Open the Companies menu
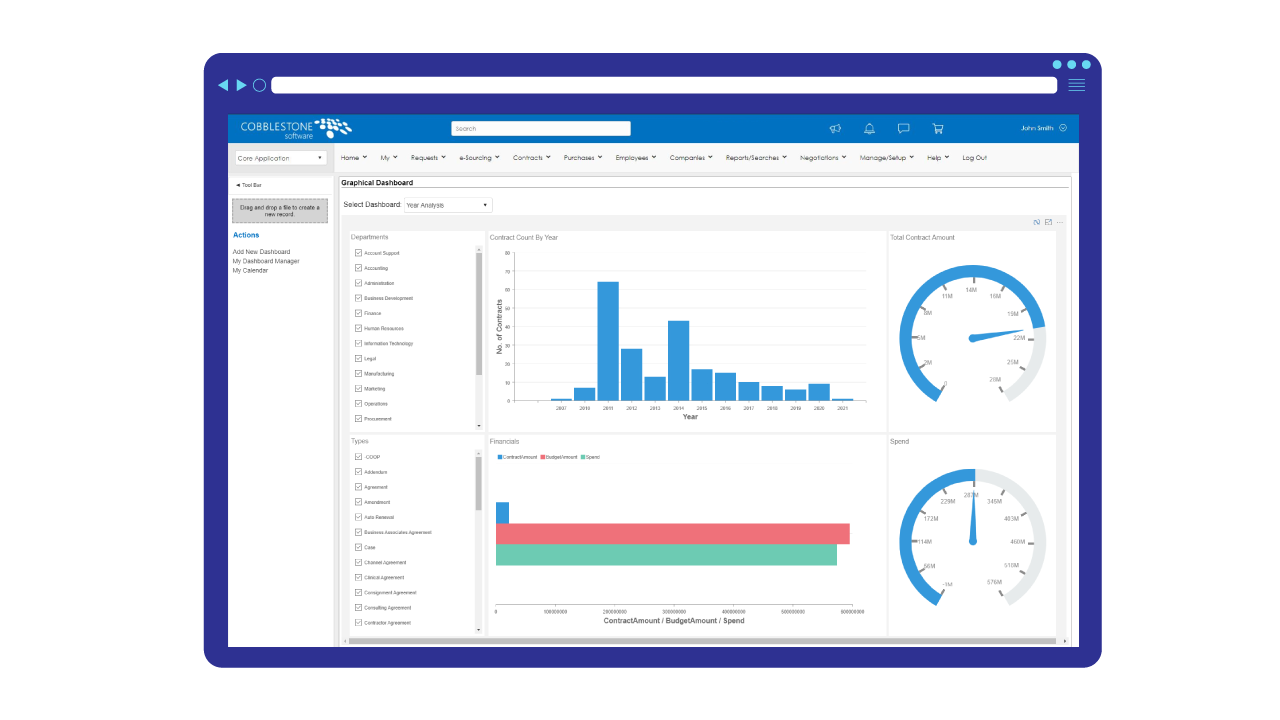This screenshot has height=720, width=1280. pyautogui.click(x=691, y=158)
